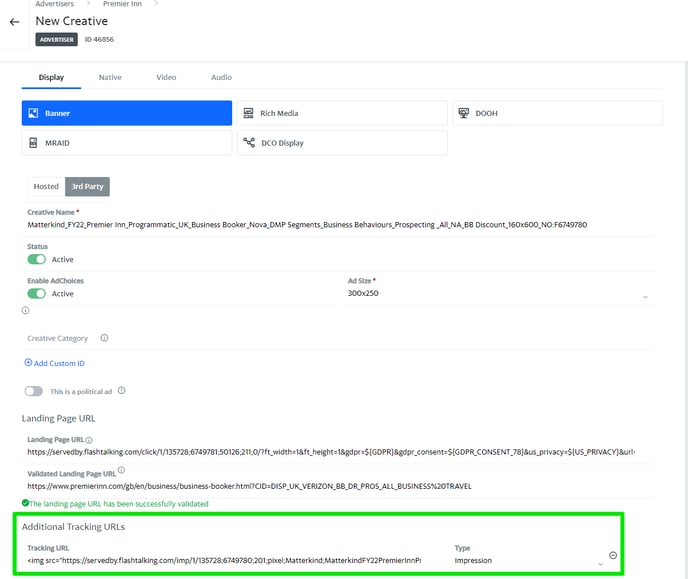
Task: Open tracking Type Impression dropdown
Action: (x=529, y=561)
